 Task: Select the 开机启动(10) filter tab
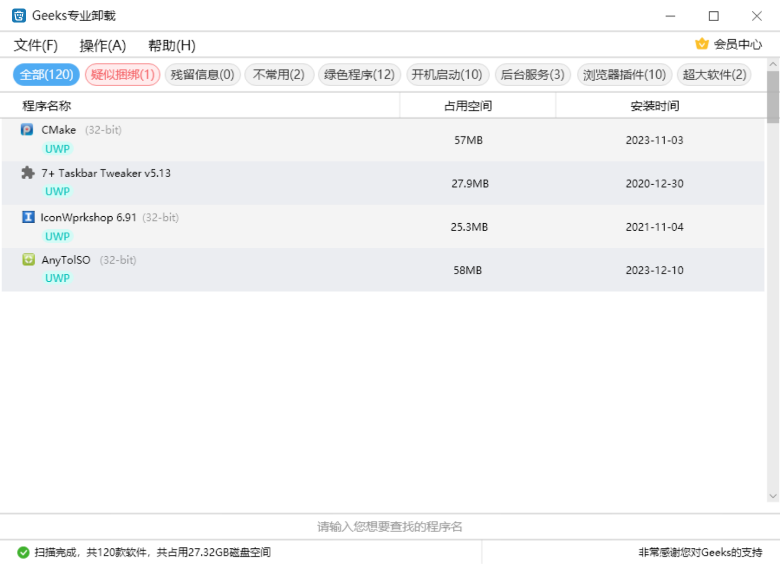447,75
